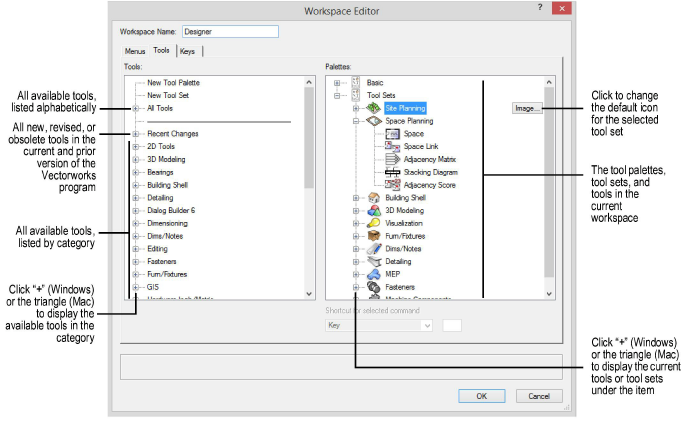Expand Dialog Builder 6 category
Screen dimensions: 686x437
(x=136, y=210)
